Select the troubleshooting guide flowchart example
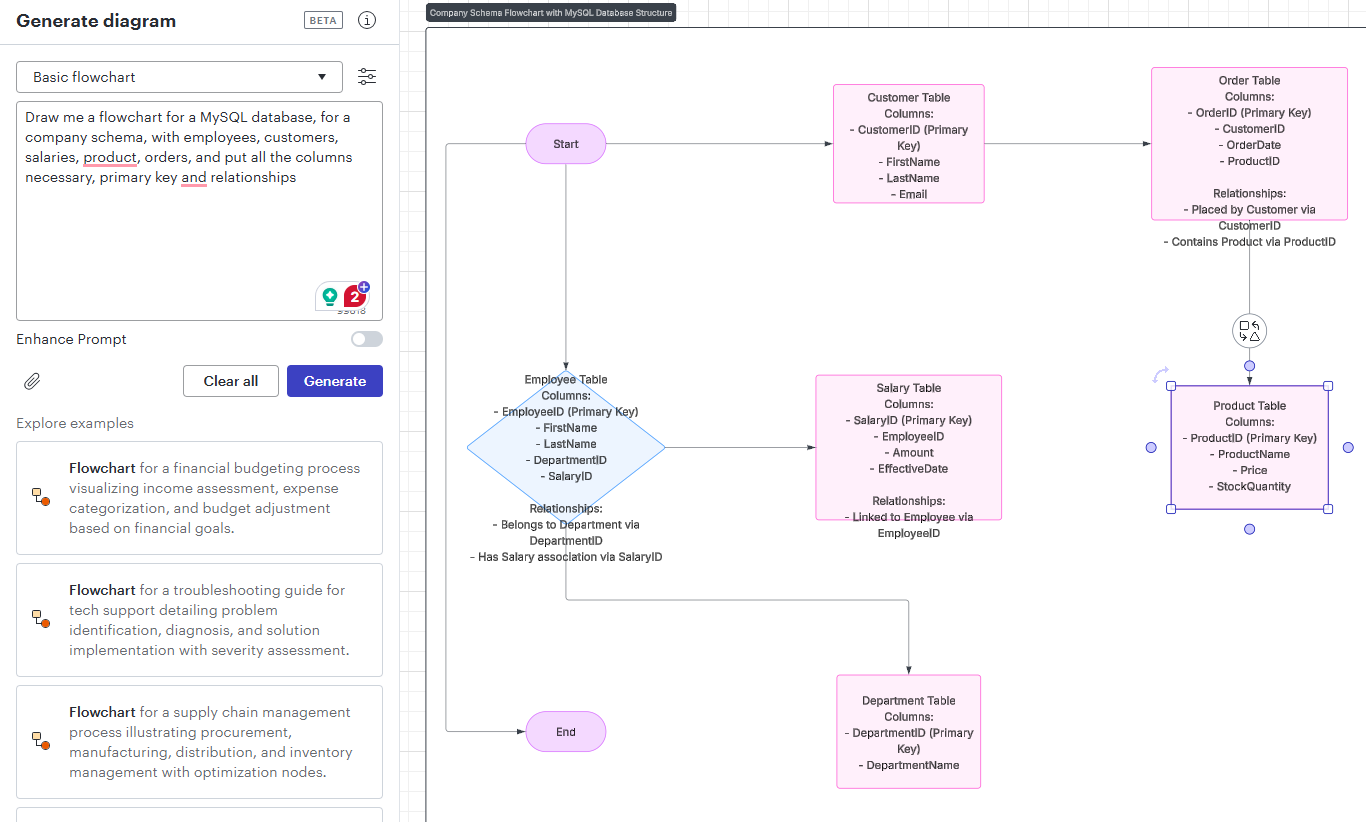The image size is (1366, 822). tap(199, 620)
